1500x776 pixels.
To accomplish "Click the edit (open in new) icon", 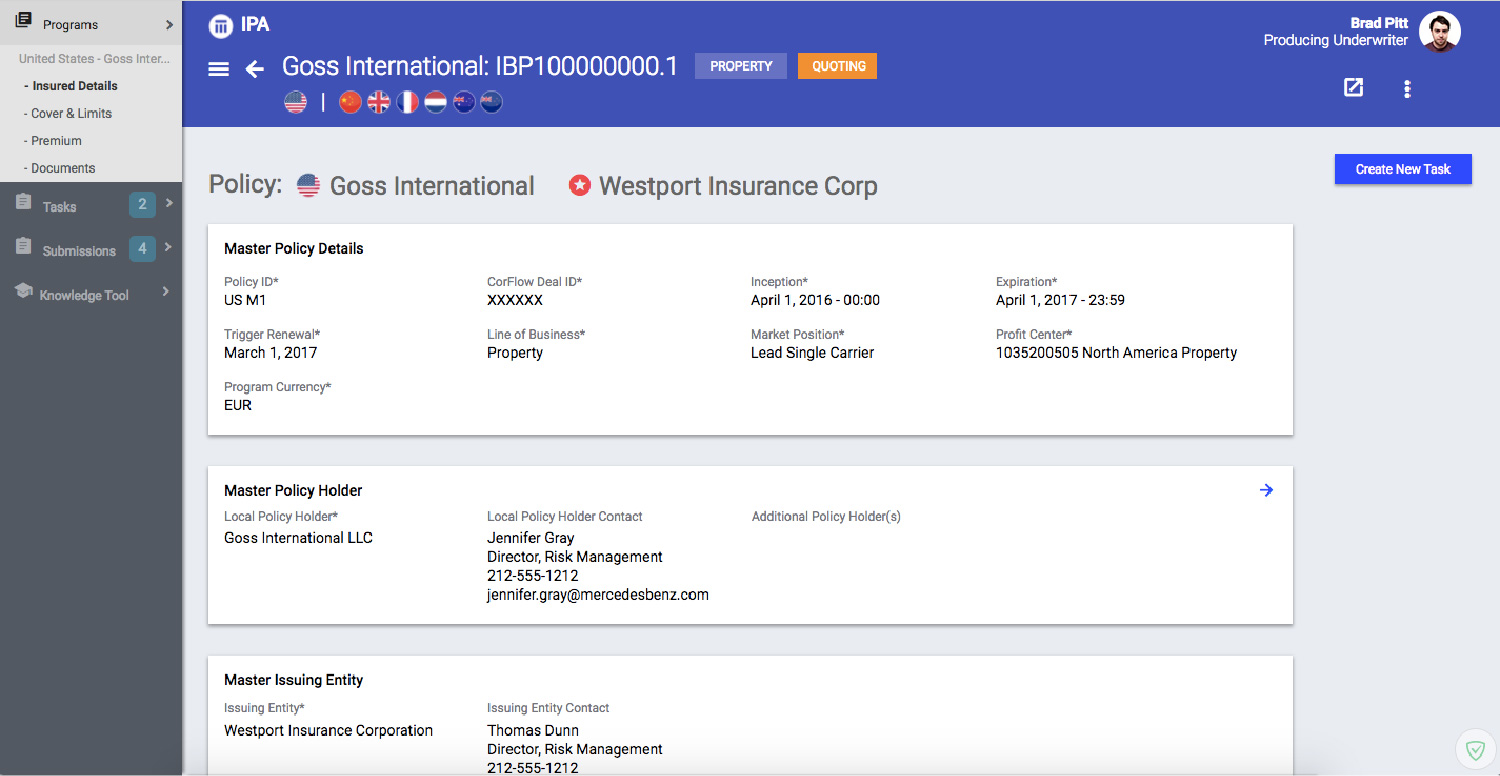I will (1353, 88).
